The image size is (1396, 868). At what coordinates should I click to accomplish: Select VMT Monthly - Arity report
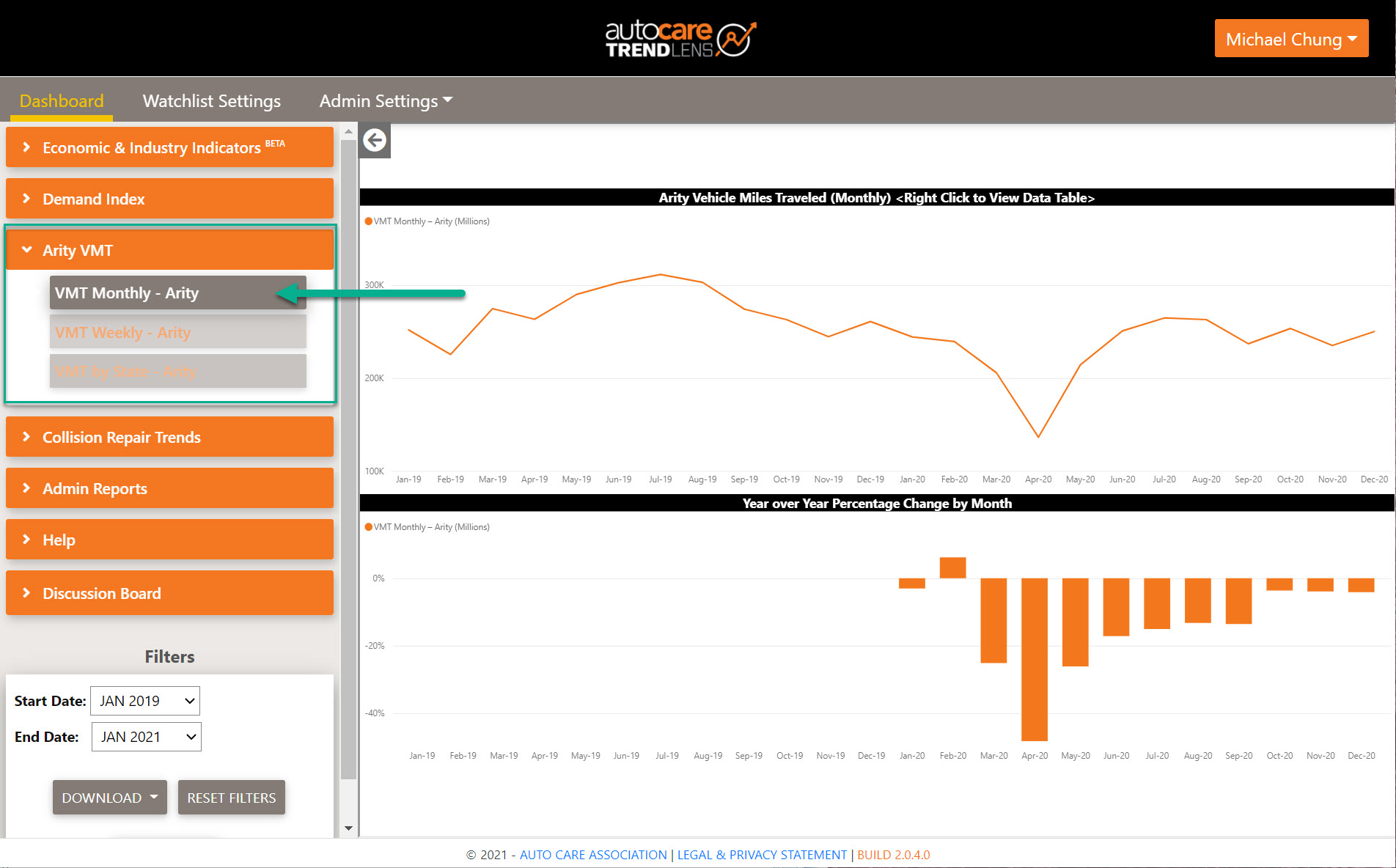pyautogui.click(x=178, y=293)
